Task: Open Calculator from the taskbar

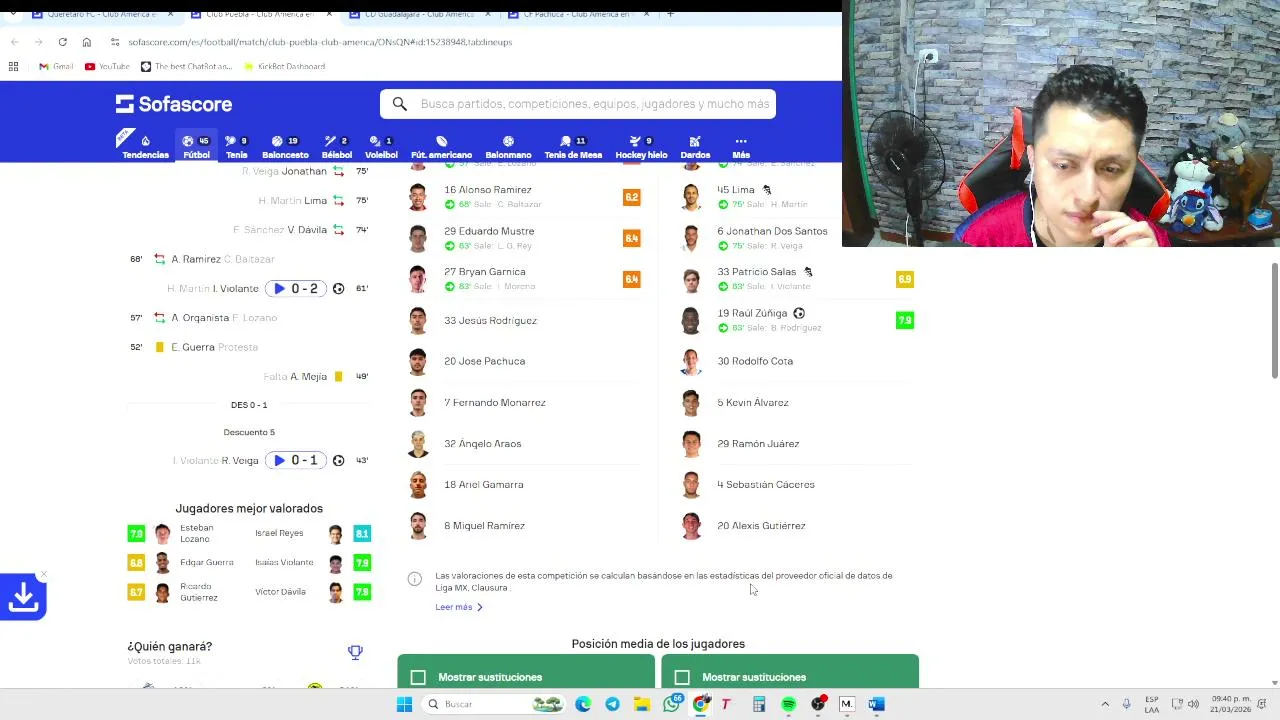Action: (x=759, y=704)
